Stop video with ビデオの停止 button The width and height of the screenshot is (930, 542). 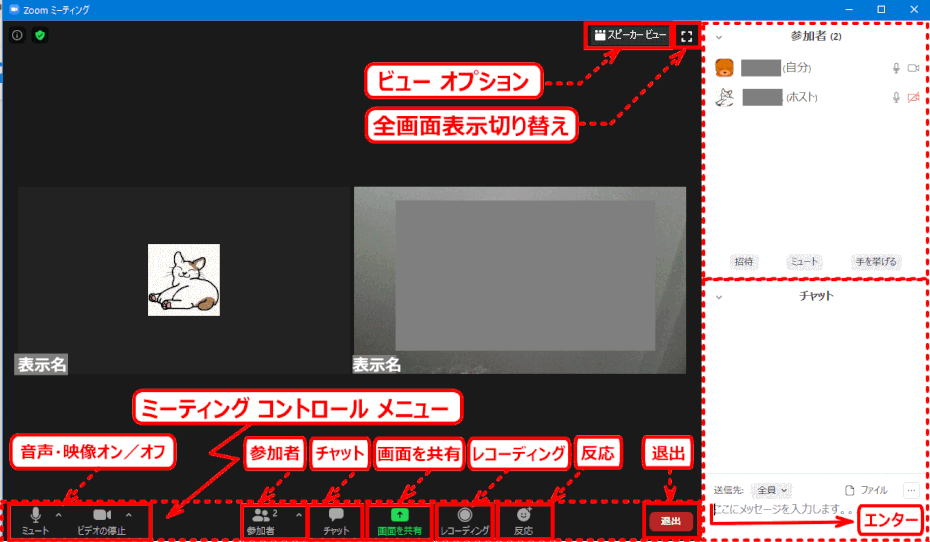tap(101, 520)
